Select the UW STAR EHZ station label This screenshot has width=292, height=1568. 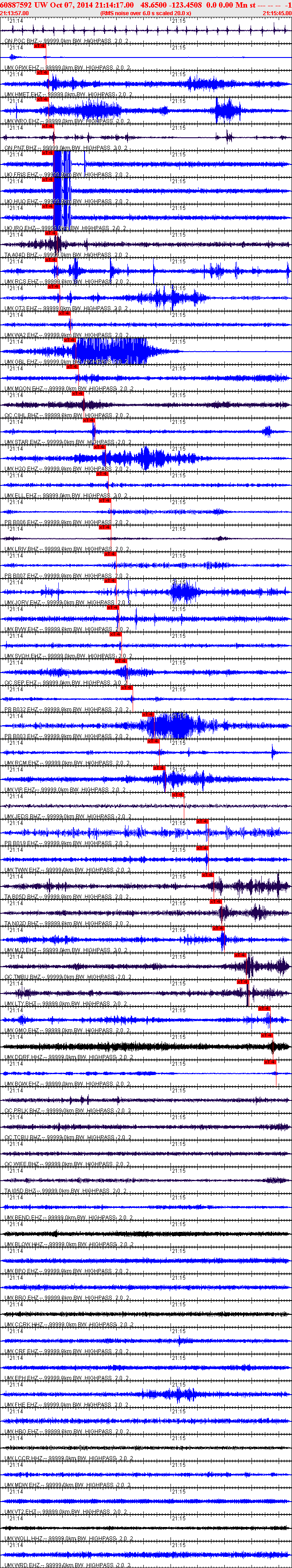click(x=68, y=443)
